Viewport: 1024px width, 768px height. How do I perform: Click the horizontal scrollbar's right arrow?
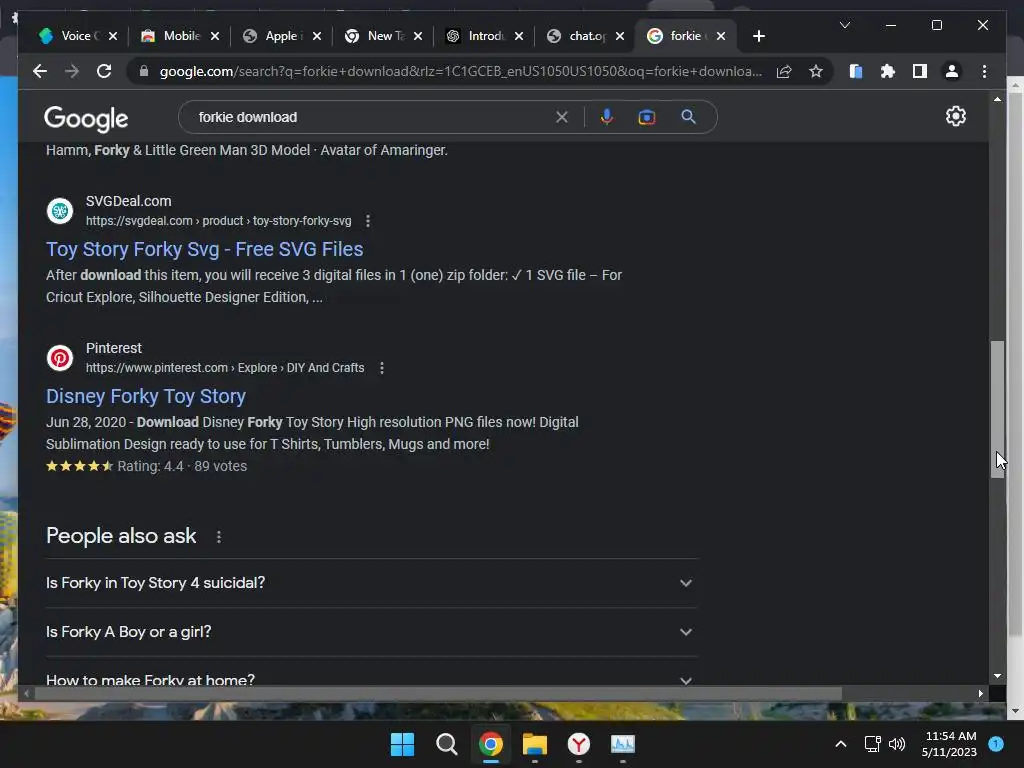981,694
